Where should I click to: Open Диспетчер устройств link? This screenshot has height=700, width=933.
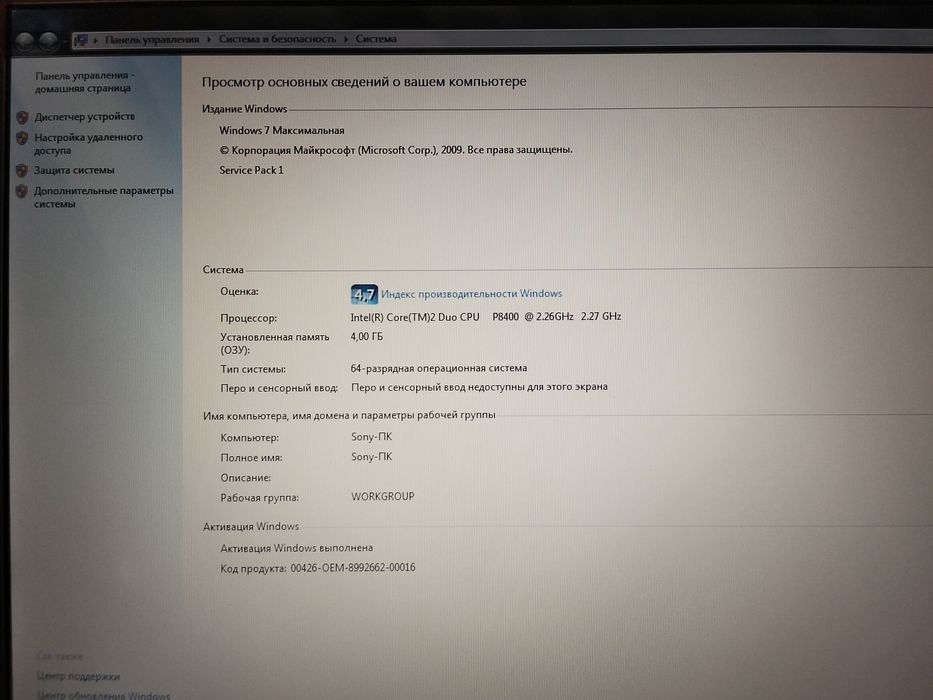[x=84, y=117]
